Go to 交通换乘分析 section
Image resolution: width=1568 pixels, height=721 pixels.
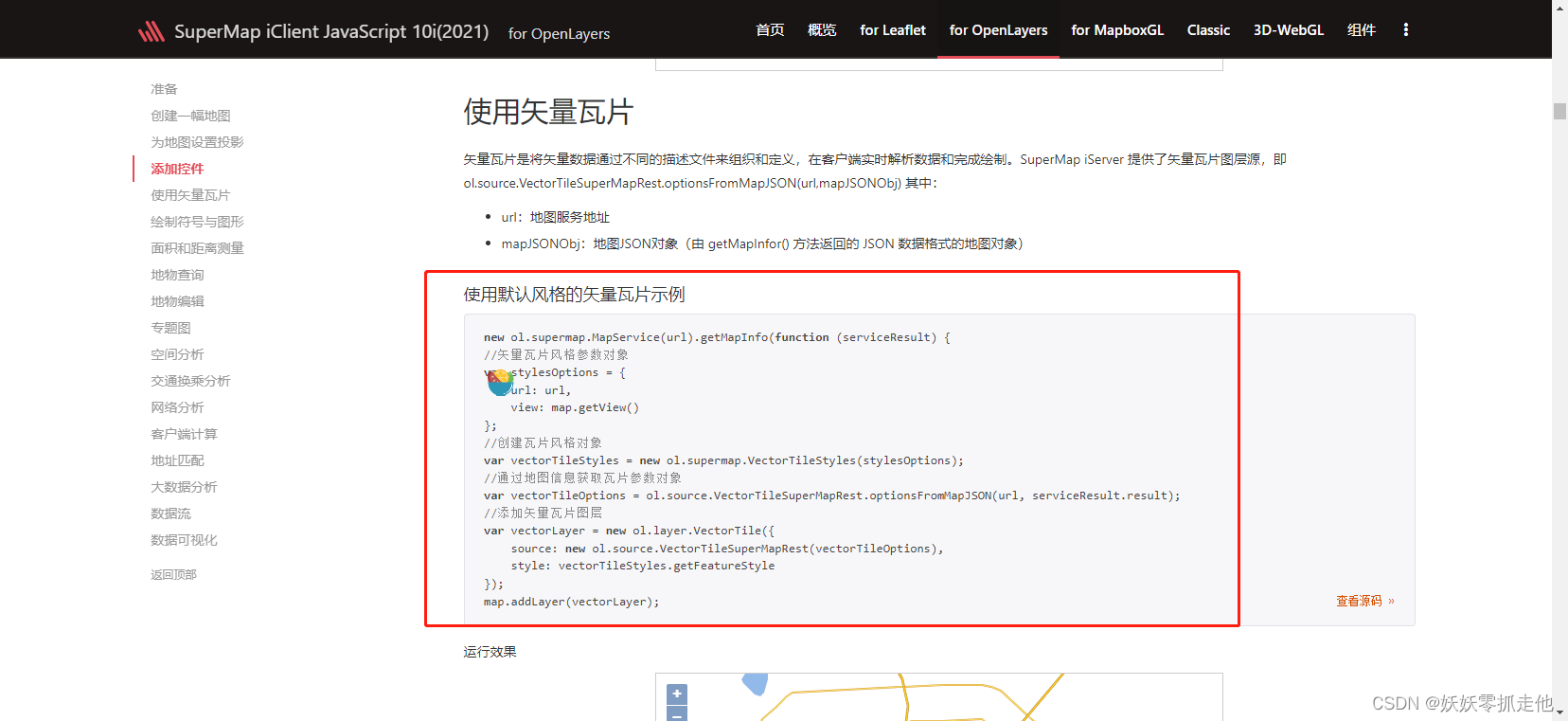190,381
